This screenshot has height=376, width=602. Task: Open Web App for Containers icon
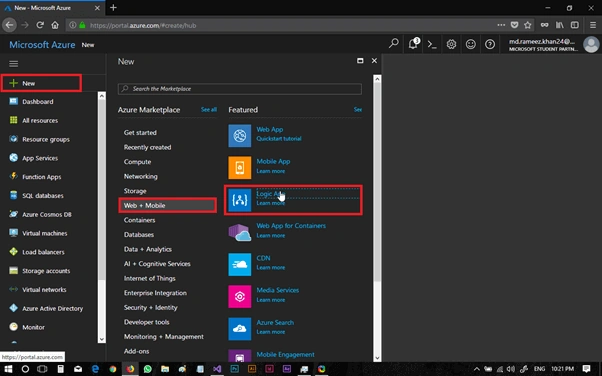240,232
